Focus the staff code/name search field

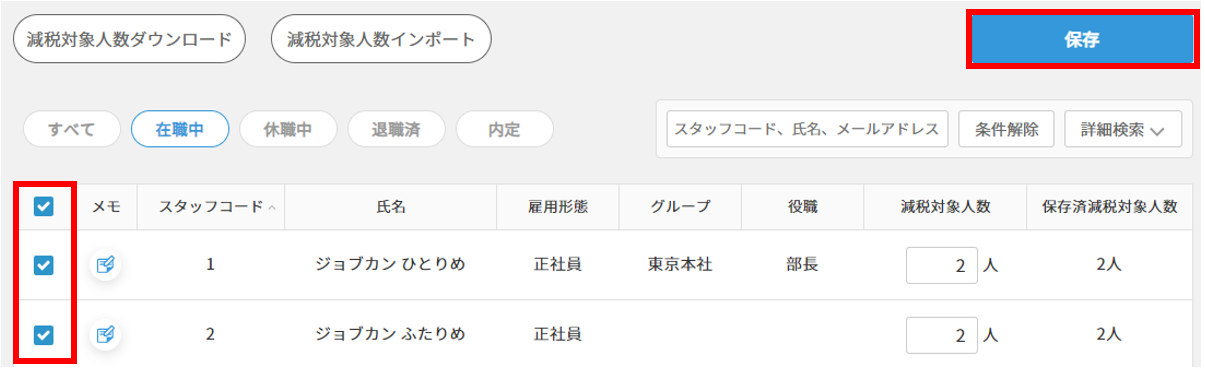[807, 129]
